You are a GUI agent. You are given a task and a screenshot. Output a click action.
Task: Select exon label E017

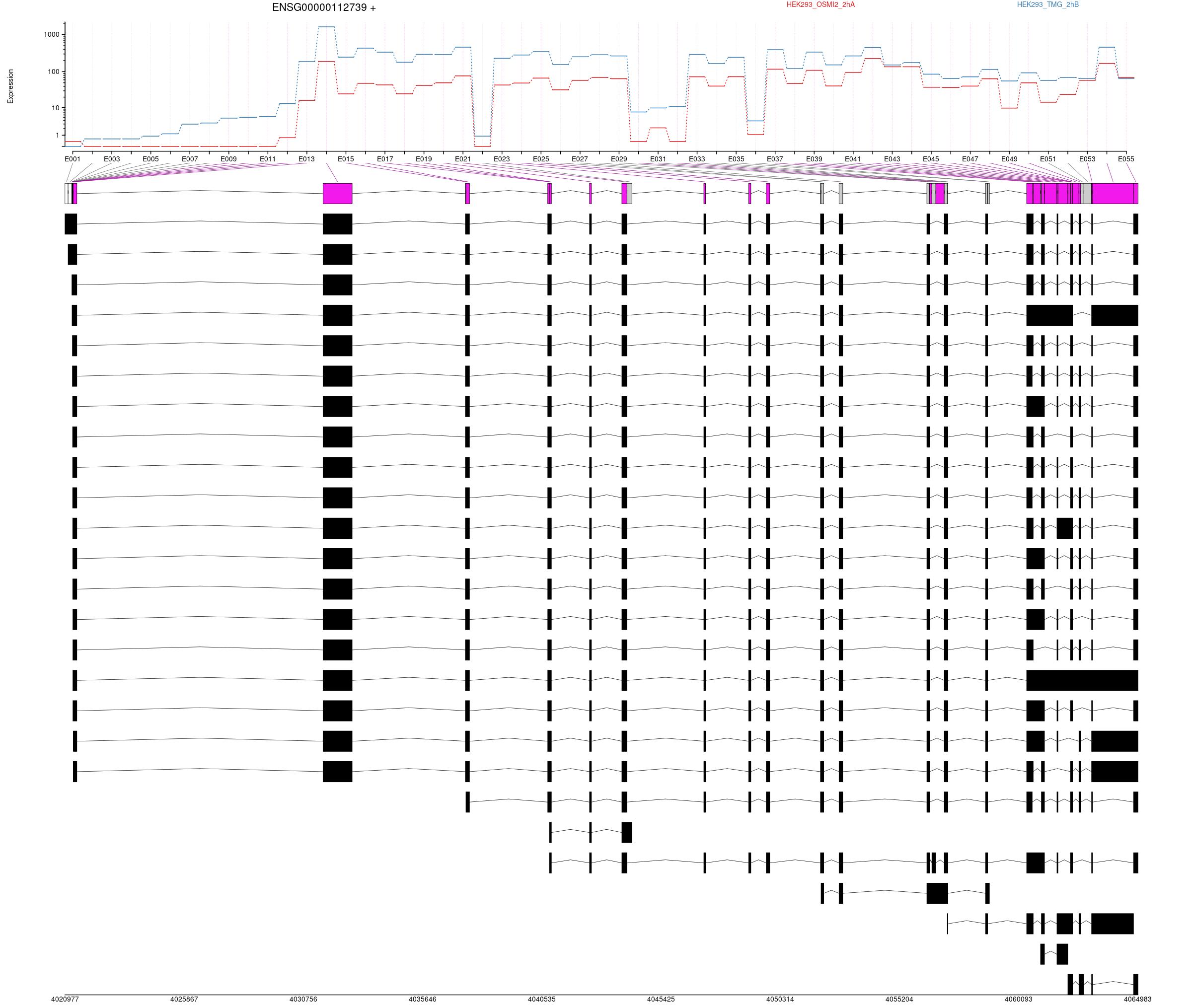point(385,159)
